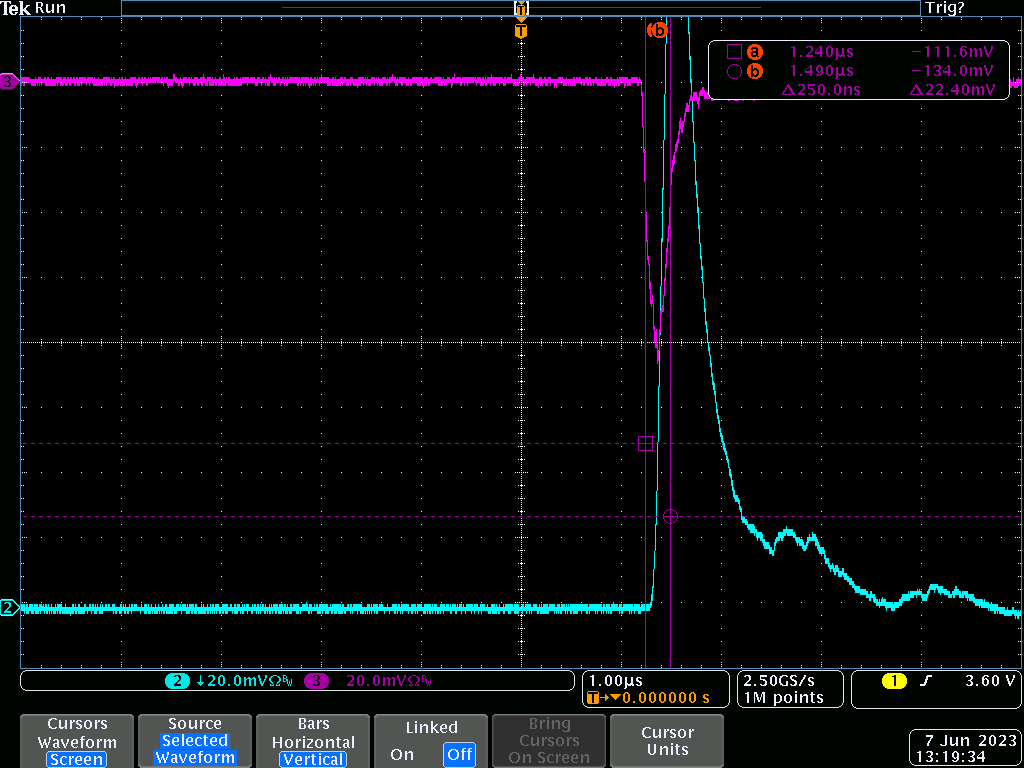The height and width of the screenshot is (768, 1024).
Task: Select the channel 2 ground marker on left edge
Action: [9, 607]
